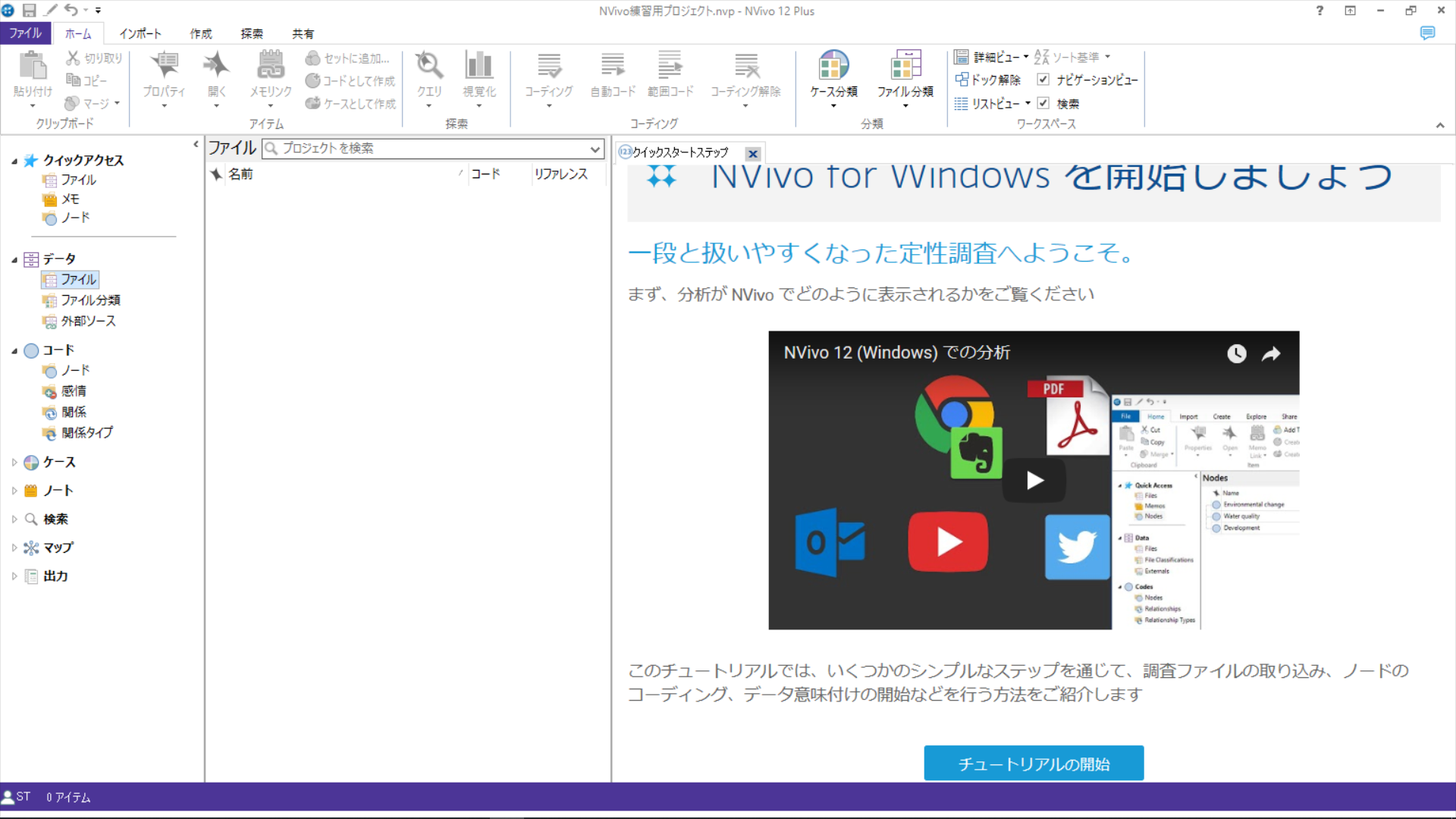Click the save icon in title bar
The width and height of the screenshot is (1456, 819).
click(x=30, y=11)
